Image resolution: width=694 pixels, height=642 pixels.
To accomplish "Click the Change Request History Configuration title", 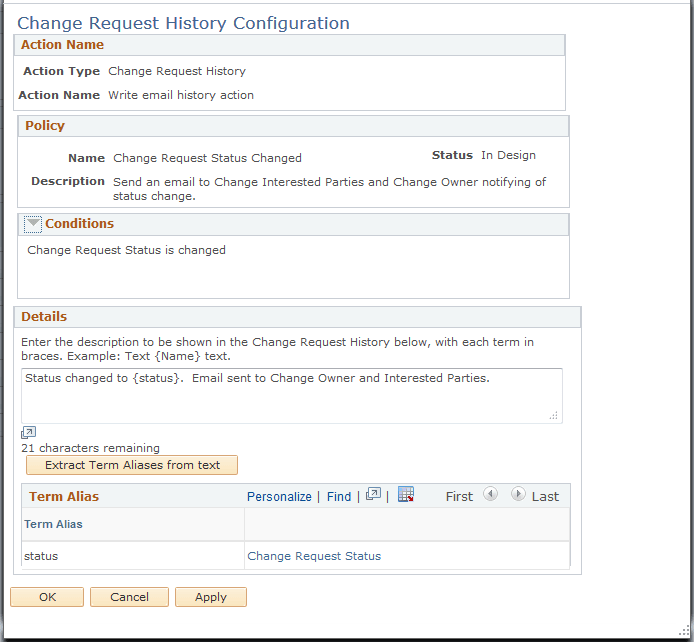I will 183,23.
